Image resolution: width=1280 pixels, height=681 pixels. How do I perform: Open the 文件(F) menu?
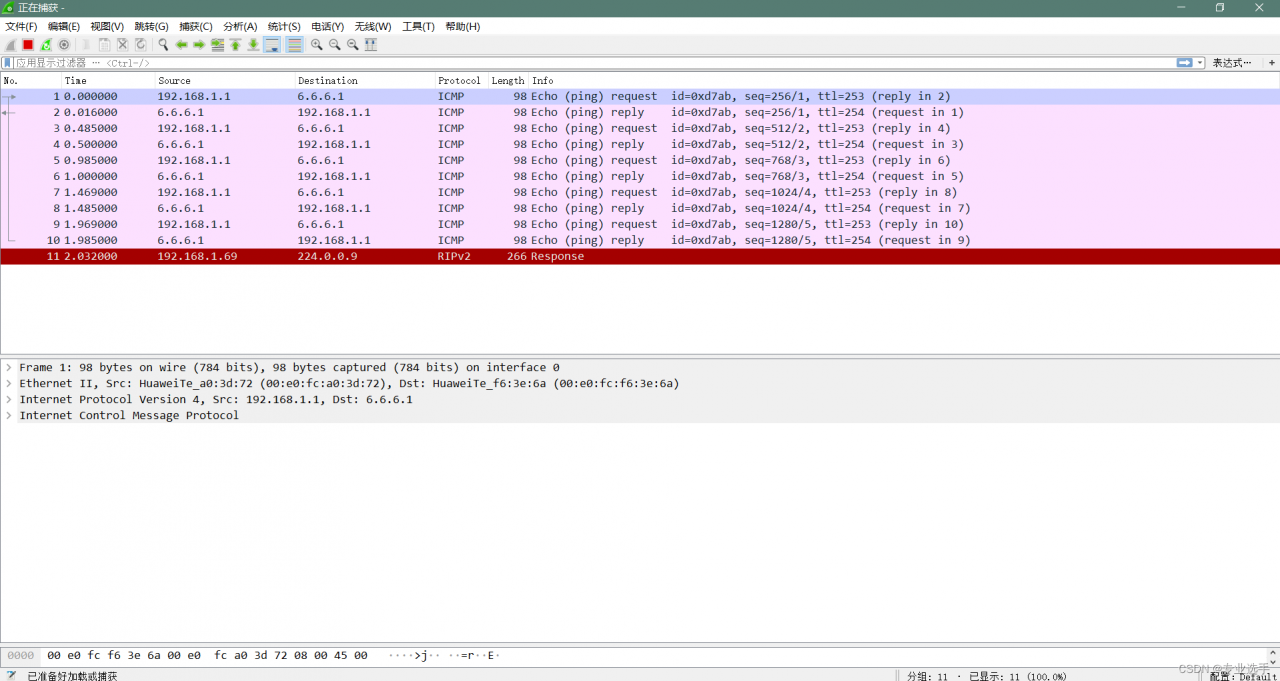click(x=21, y=26)
